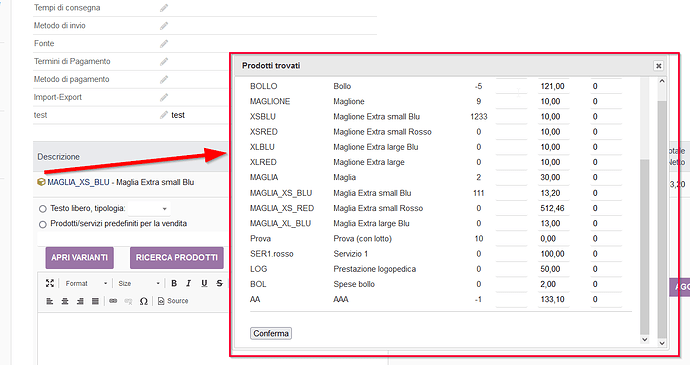Image resolution: width=690 pixels, height=365 pixels.
Task: Switch to Source view in editor
Action: (173, 301)
